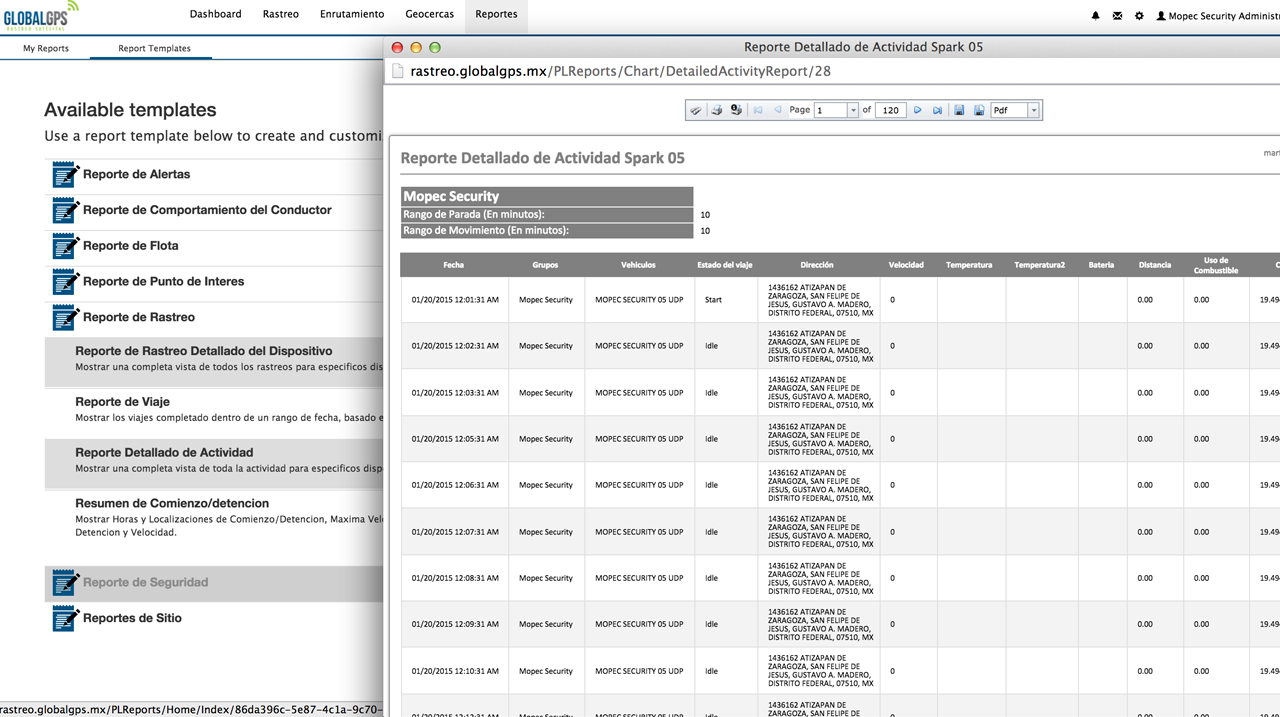Open the messages envelope icon
Screen dimensions: 1280x717
pos(1117,15)
